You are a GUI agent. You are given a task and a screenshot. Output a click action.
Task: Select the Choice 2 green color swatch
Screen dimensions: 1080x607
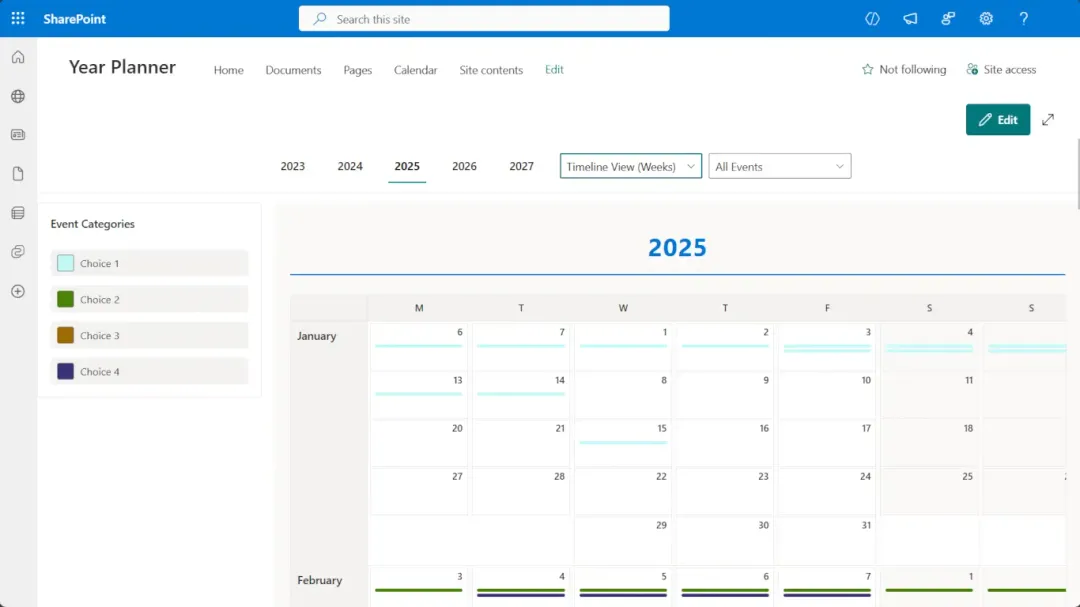click(x=66, y=299)
